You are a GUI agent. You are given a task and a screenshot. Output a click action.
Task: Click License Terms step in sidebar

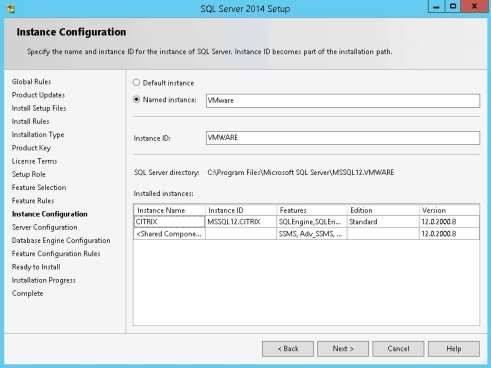point(34,161)
